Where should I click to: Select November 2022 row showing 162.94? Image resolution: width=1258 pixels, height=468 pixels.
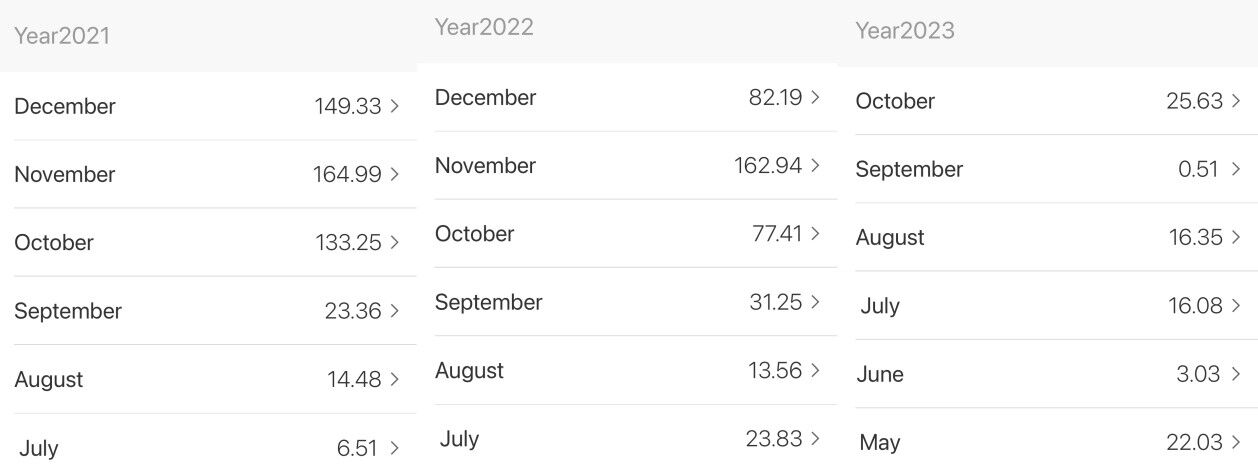pyautogui.click(x=628, y=166)
